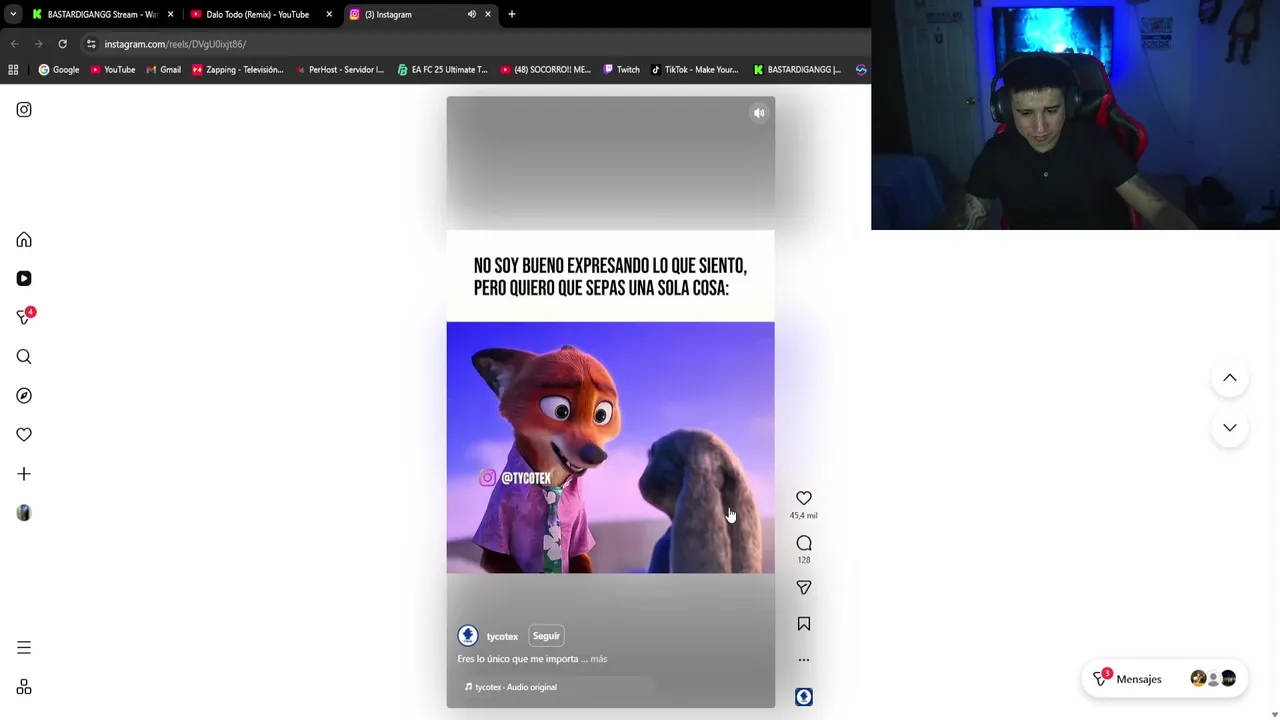1280x720 pixels.
Task: Go to previous reel with up chevron
Action: (1230, 378)
